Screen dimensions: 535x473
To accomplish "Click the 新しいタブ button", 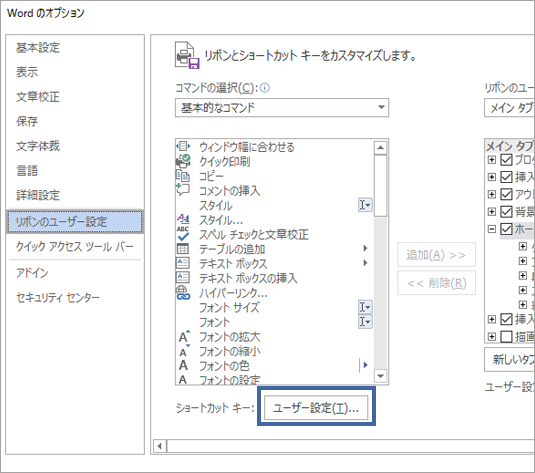I will [x=509, y=359].
